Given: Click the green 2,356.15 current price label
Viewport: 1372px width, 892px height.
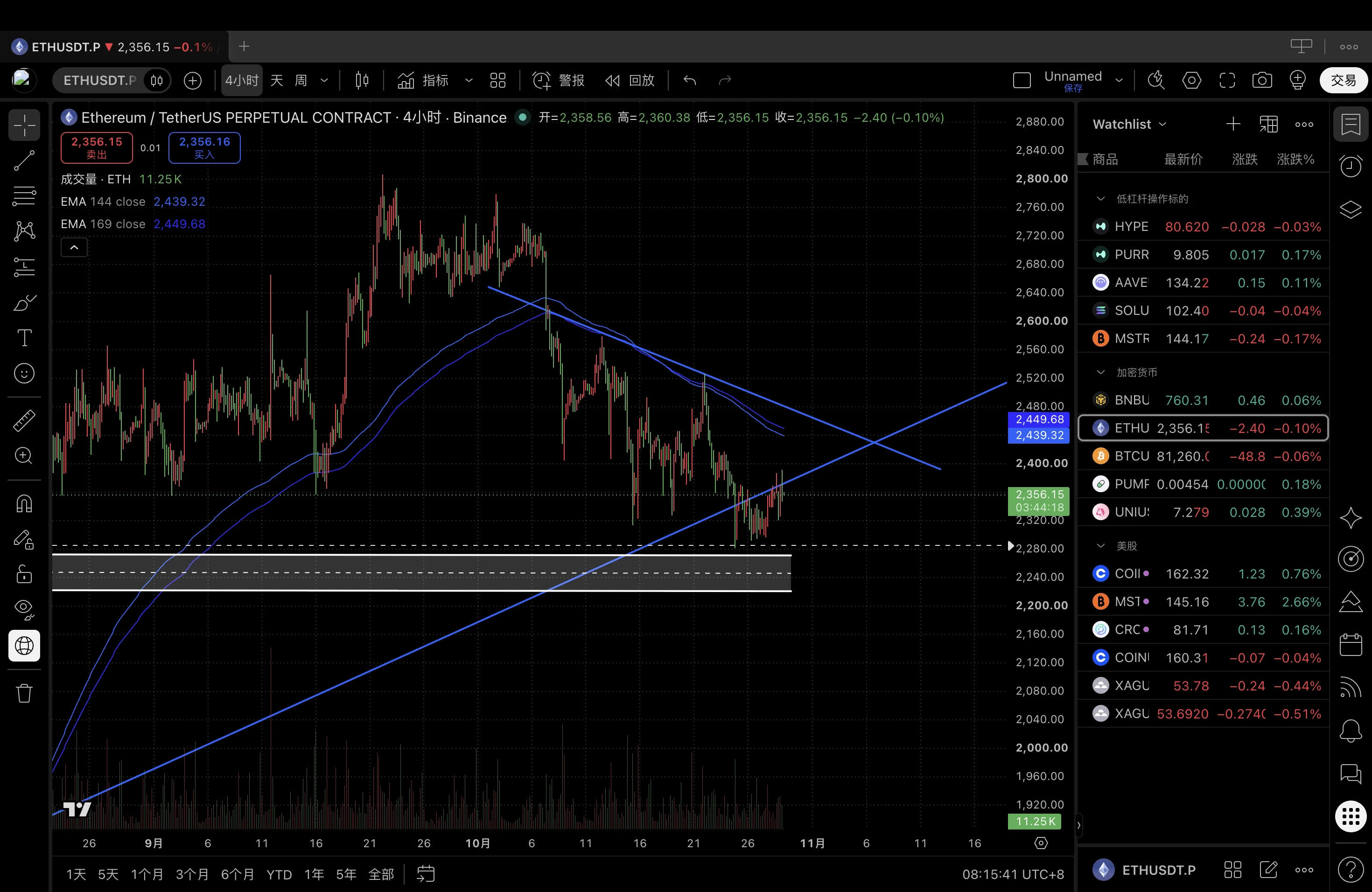Looking at the screenshot, I should pyautogui.click(x=1039, y=501).
